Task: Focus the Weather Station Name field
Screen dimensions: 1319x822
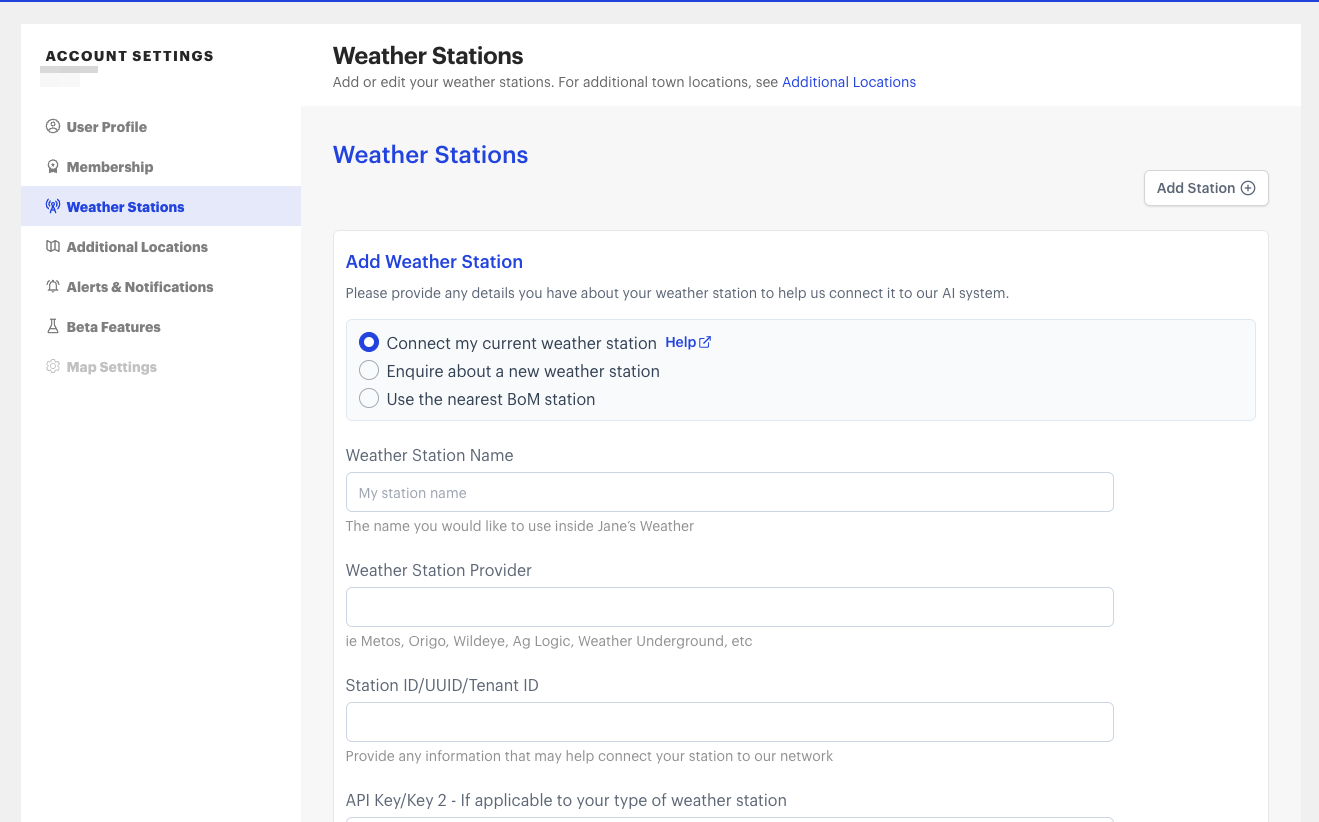Action: tap(729, 492)
